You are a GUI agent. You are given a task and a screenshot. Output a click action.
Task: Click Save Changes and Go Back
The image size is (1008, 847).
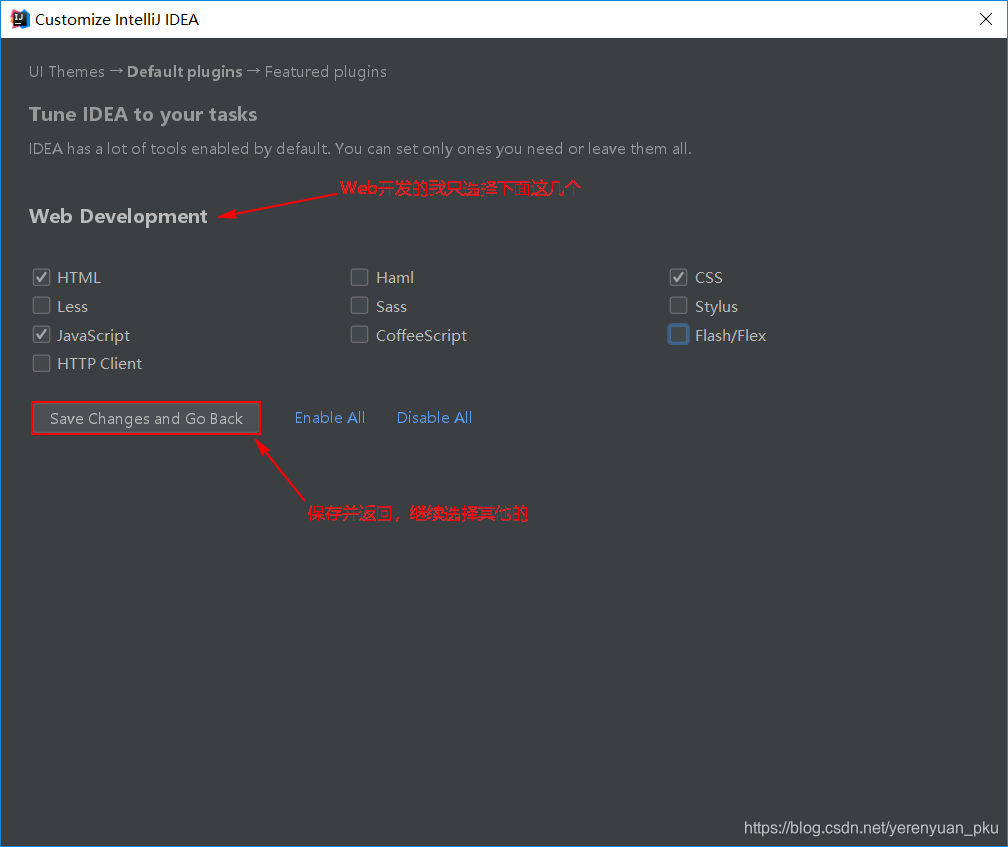point(146,418)
